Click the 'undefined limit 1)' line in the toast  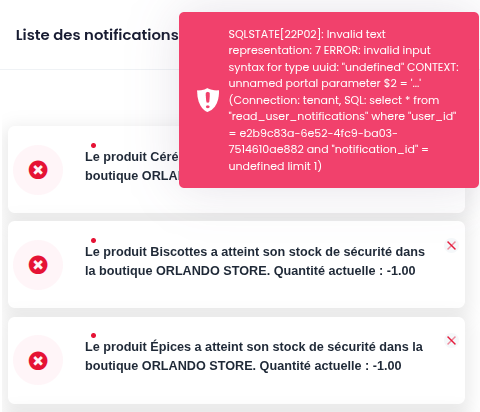[x=275, y=166]
